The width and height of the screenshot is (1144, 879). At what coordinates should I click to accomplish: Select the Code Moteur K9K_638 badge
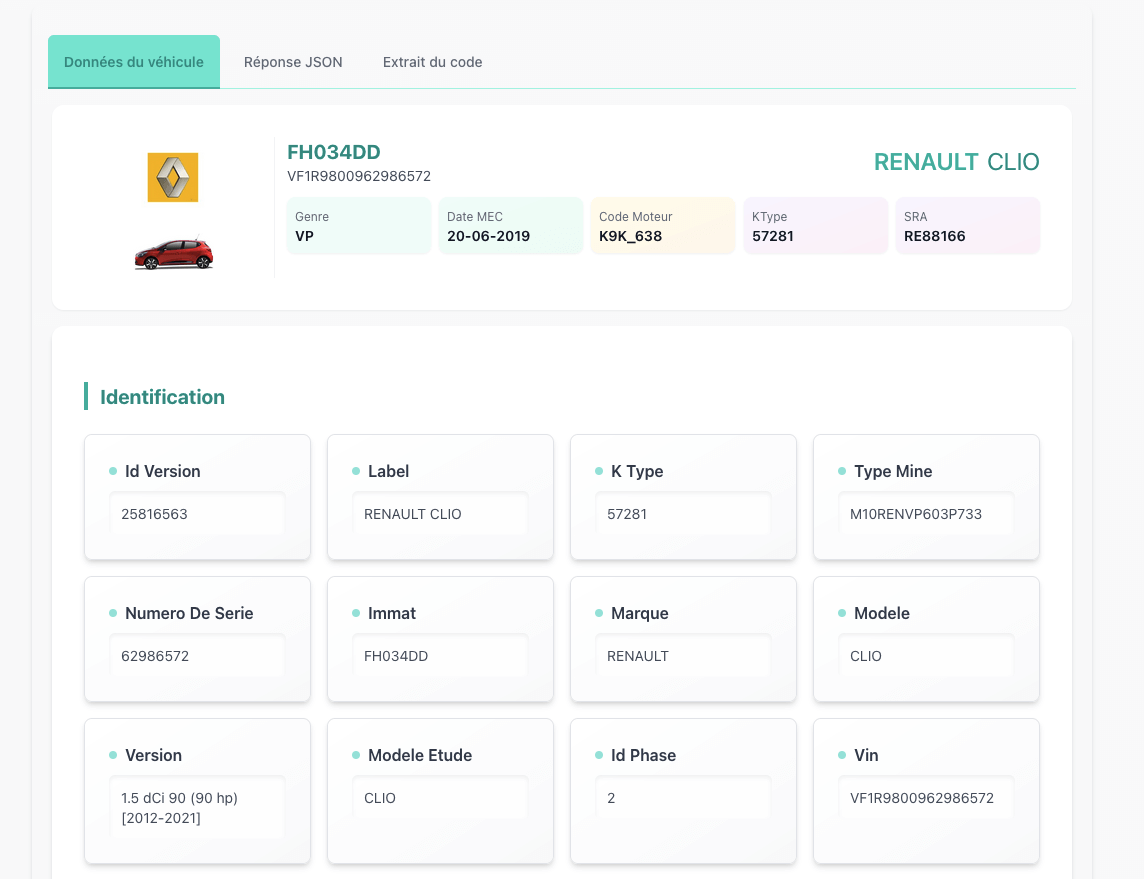pos(662,226)
